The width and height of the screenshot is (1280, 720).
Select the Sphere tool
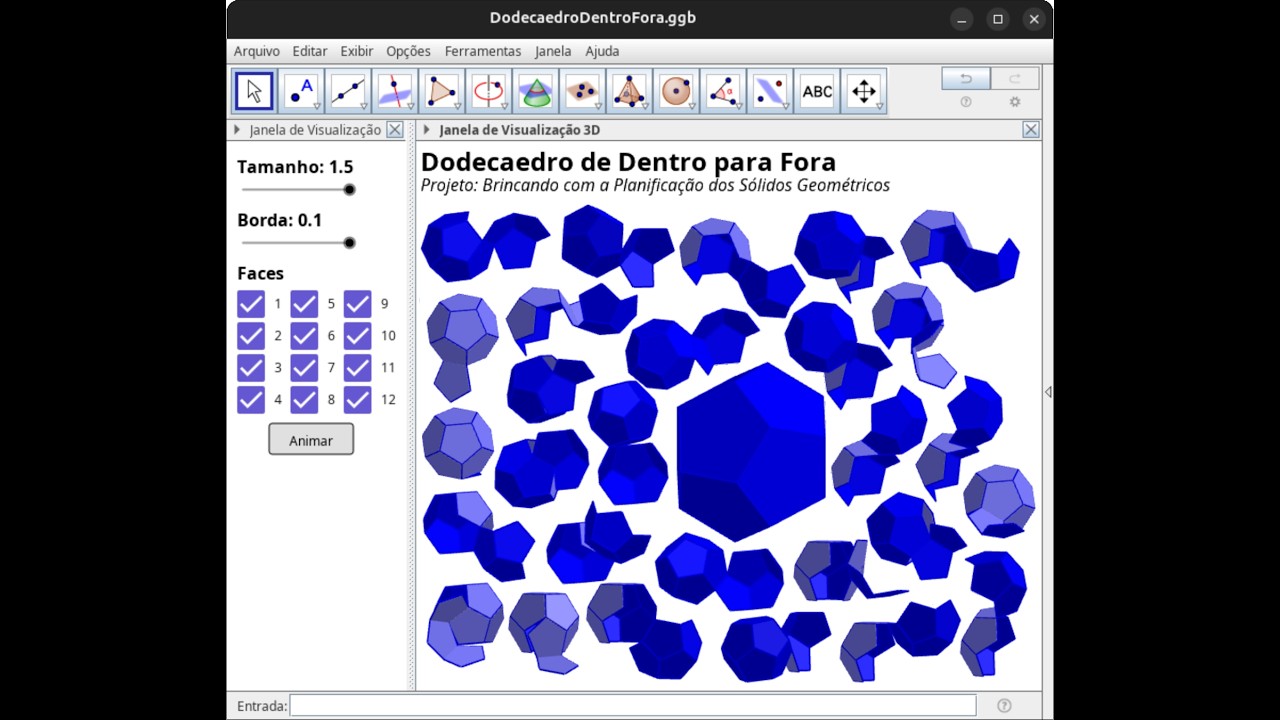pyautogui.click(x=677, y=91)
